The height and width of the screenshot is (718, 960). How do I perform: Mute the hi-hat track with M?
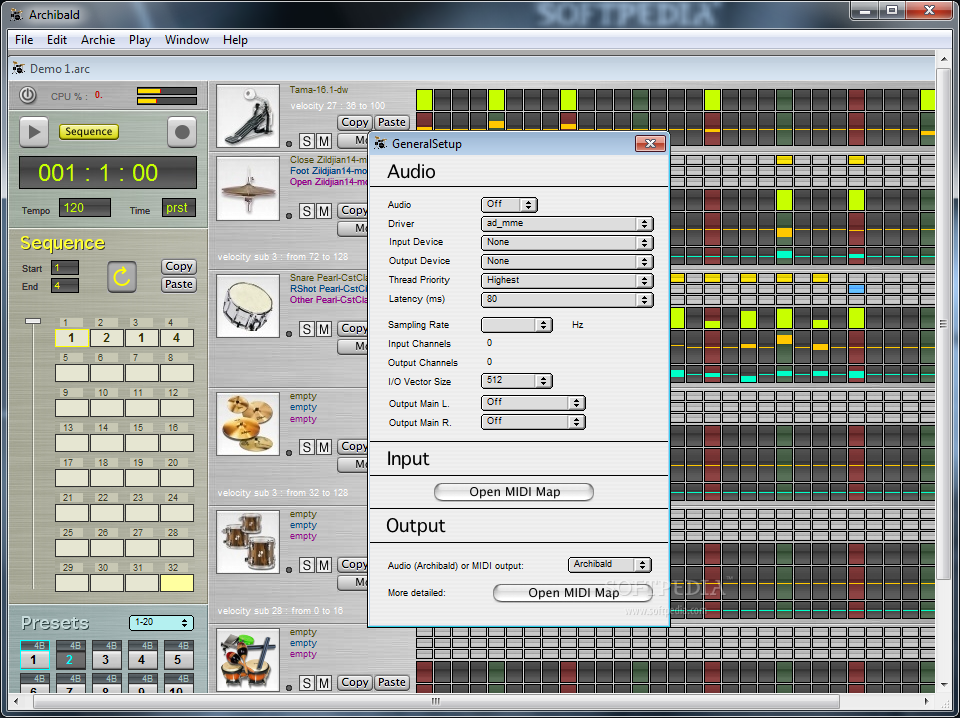324,212
